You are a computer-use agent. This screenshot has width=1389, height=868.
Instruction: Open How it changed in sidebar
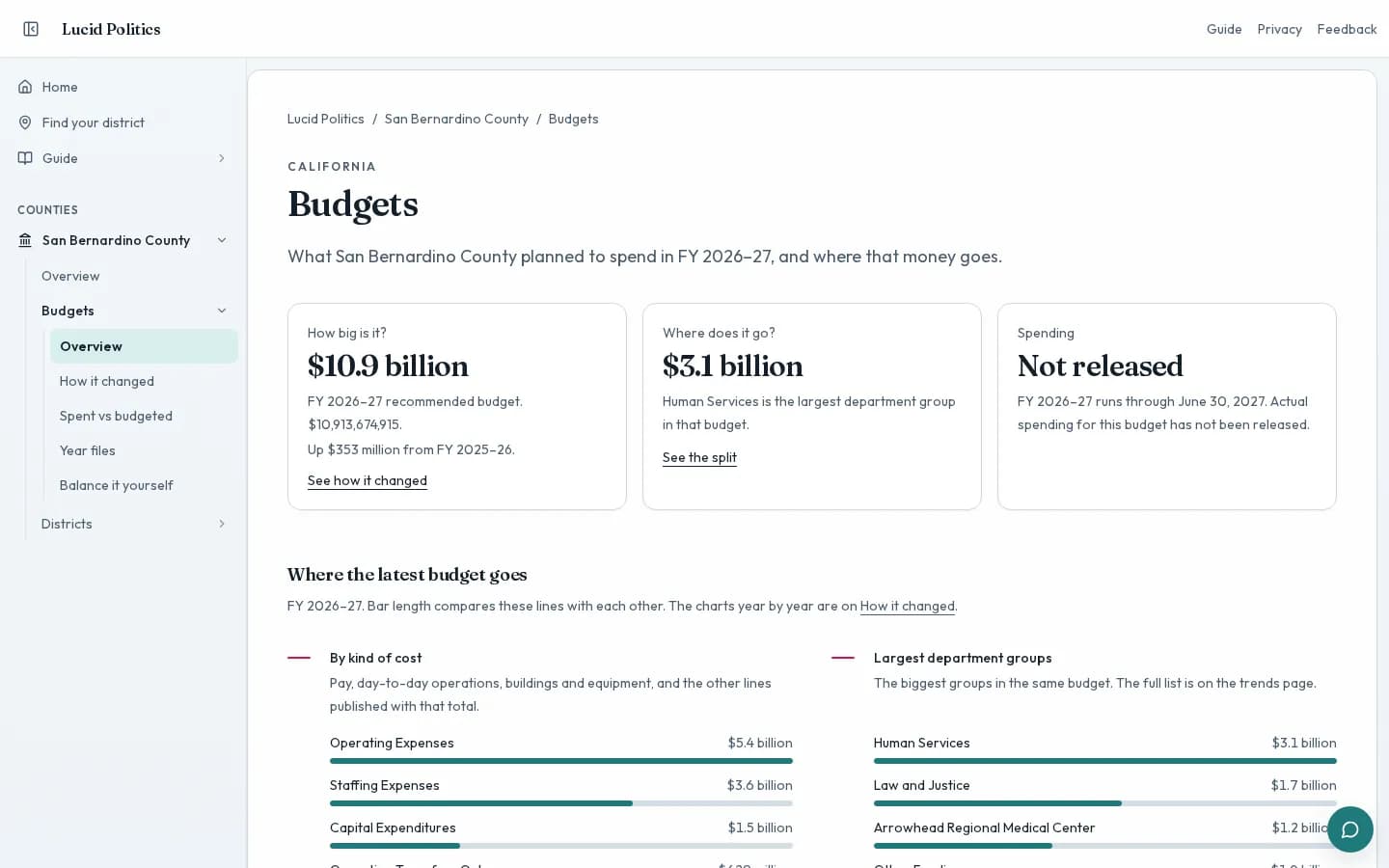[x=107, y=381]
